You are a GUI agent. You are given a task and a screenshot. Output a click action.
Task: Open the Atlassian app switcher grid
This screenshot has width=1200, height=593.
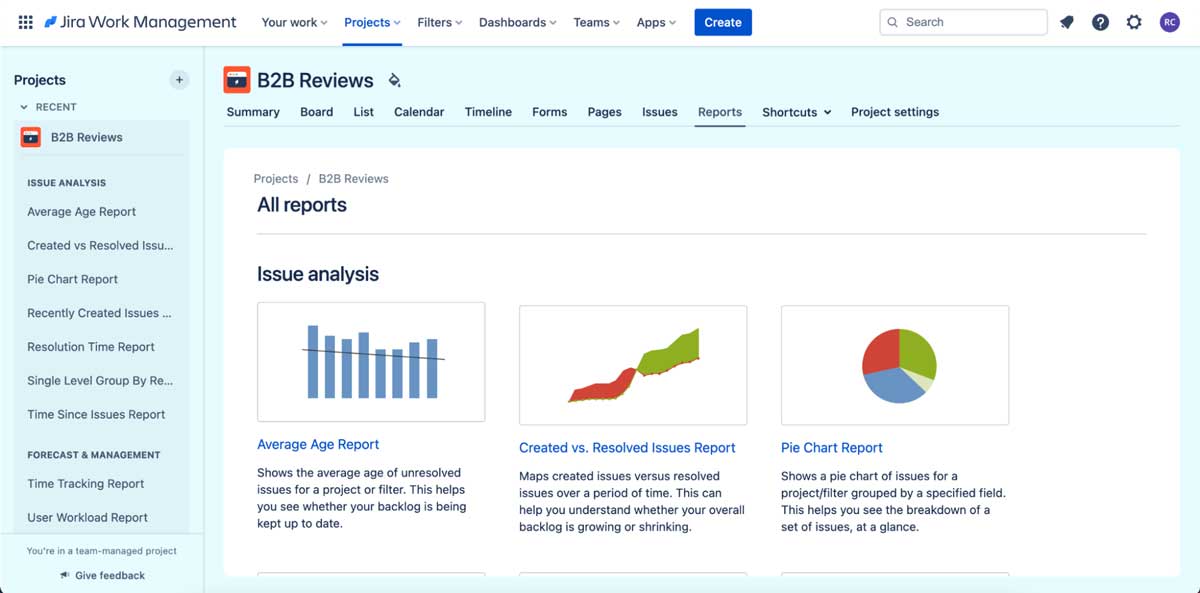(24, 21)
